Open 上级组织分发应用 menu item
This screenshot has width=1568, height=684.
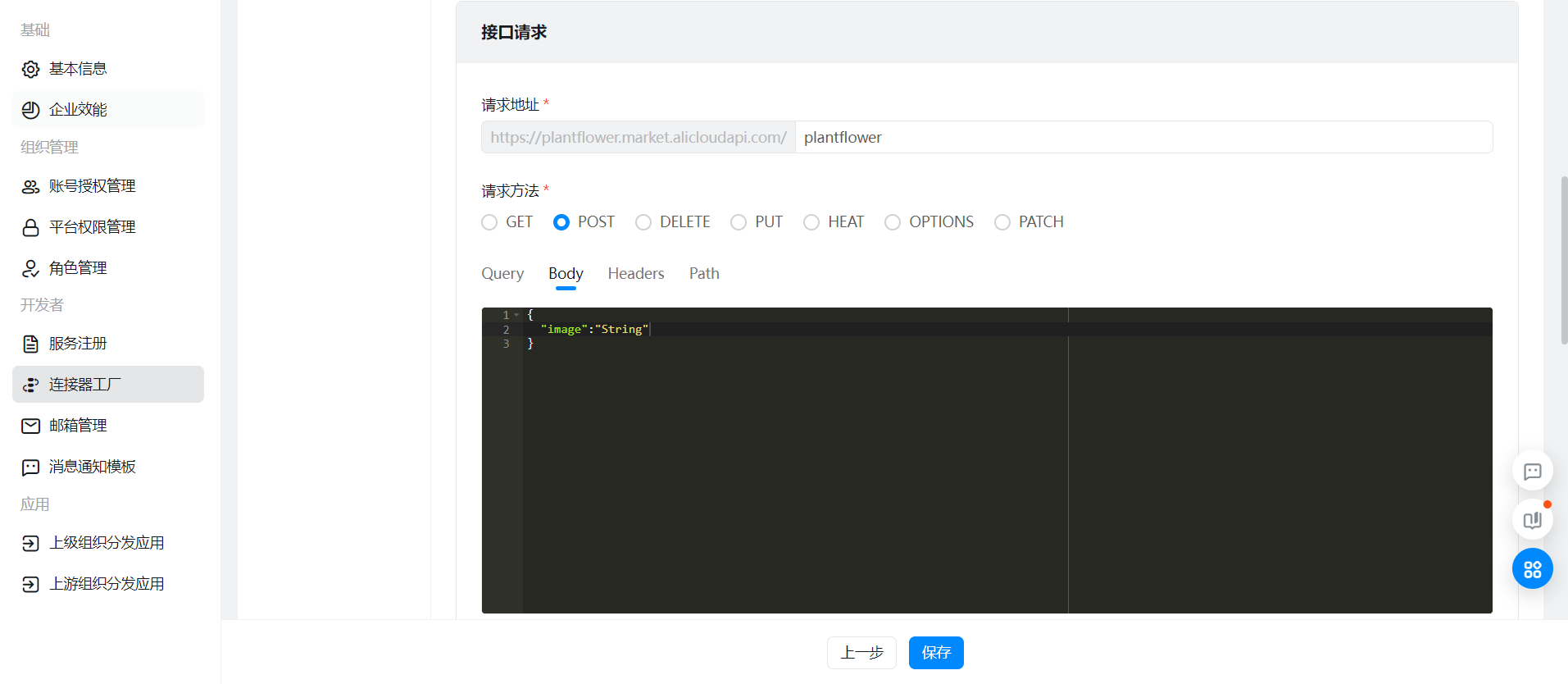[108, 543]
